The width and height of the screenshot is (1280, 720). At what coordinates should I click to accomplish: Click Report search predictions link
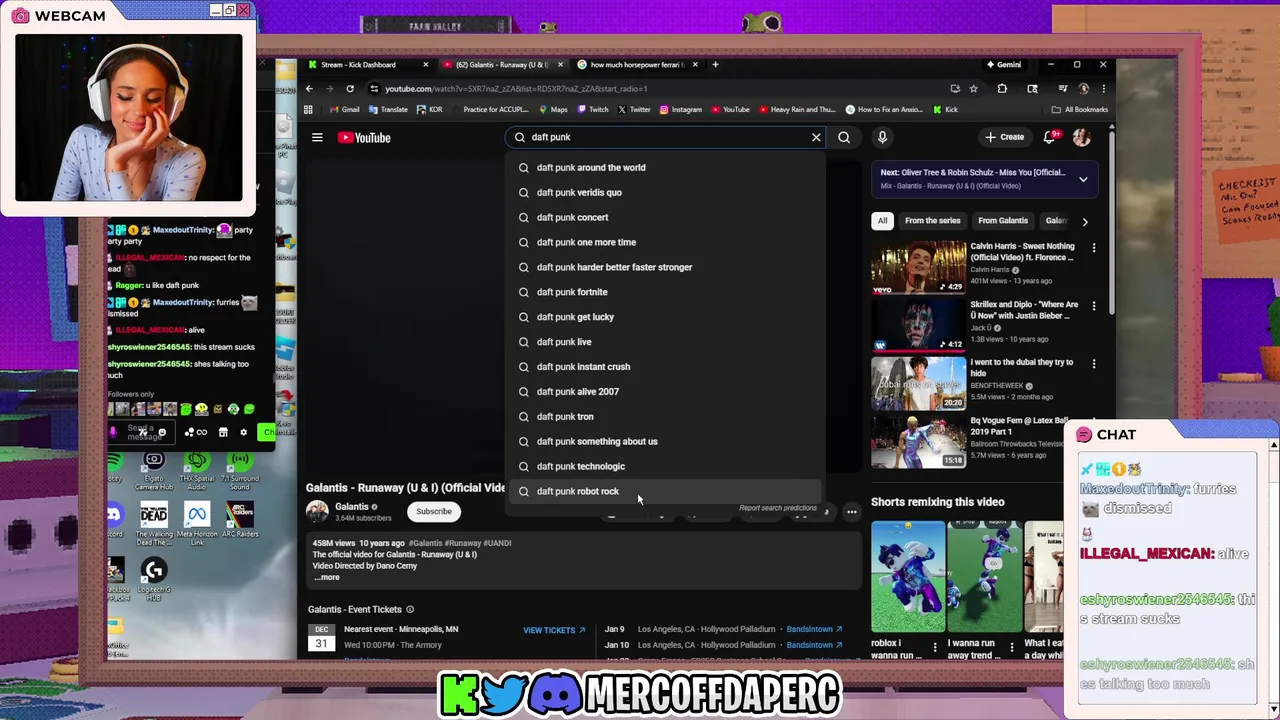pyautogui.click(x=778, y=508)
